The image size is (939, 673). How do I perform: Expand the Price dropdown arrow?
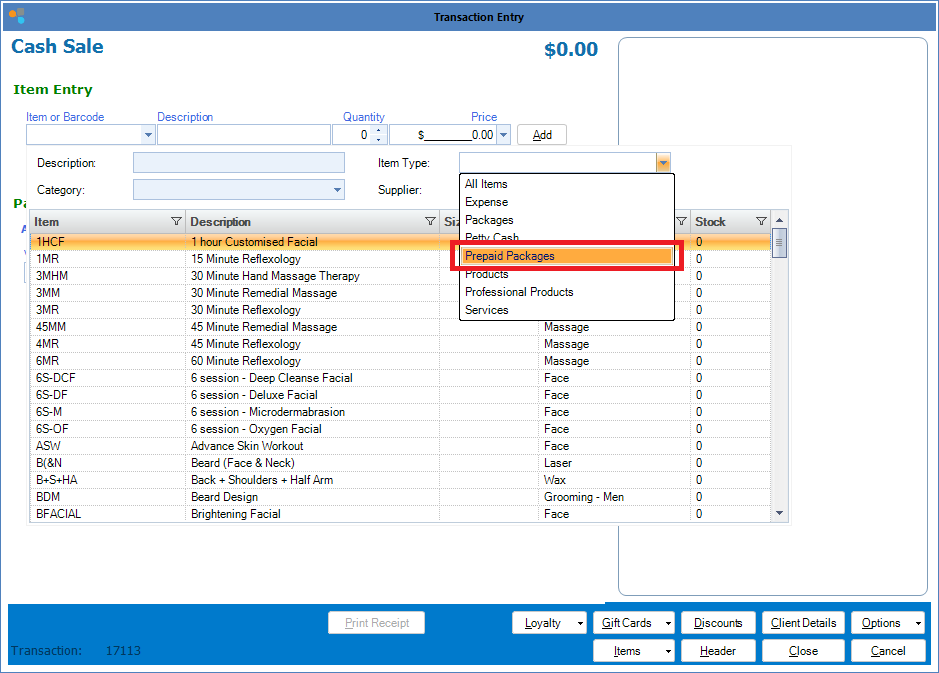pos(503,135)
